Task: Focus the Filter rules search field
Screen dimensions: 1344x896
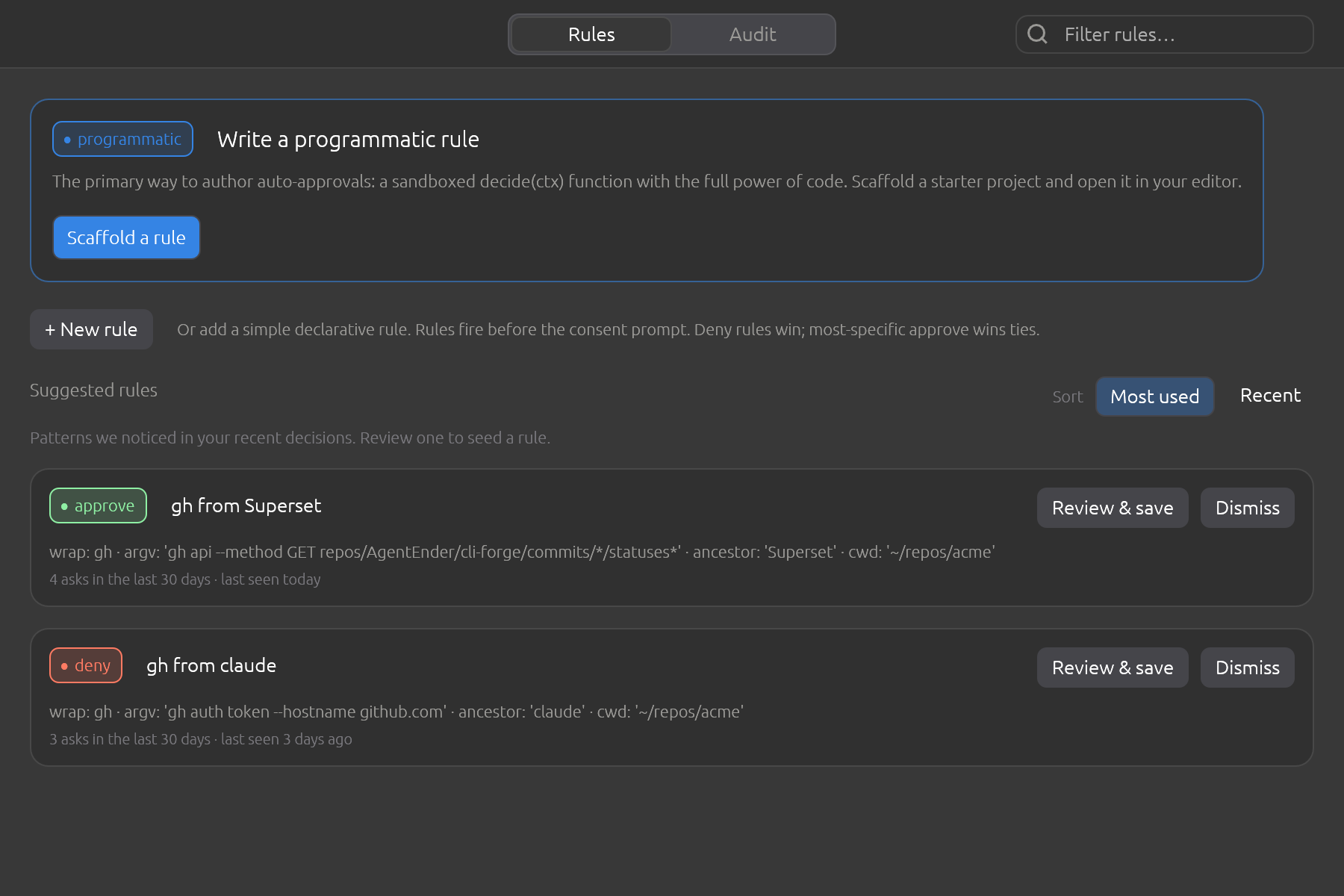Action: [1164, 34]
